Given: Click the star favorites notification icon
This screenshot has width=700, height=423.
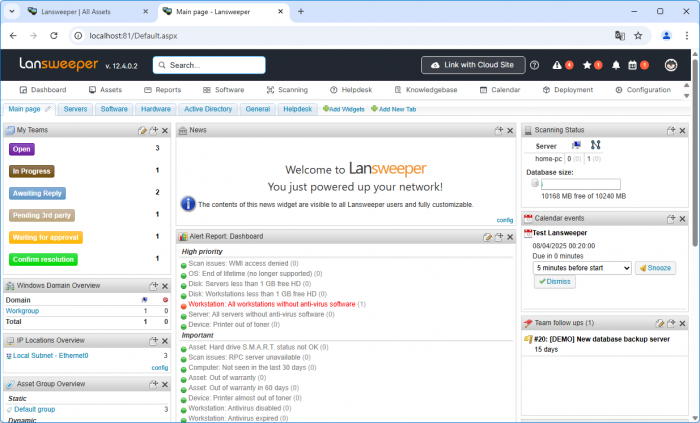Looking at the screenshot, I should point(588,65).
